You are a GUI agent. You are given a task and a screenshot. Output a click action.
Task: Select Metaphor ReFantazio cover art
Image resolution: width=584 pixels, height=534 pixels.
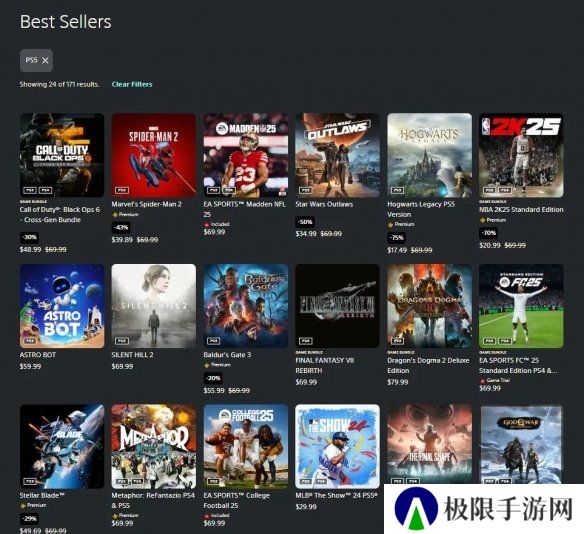click(154, 446)
